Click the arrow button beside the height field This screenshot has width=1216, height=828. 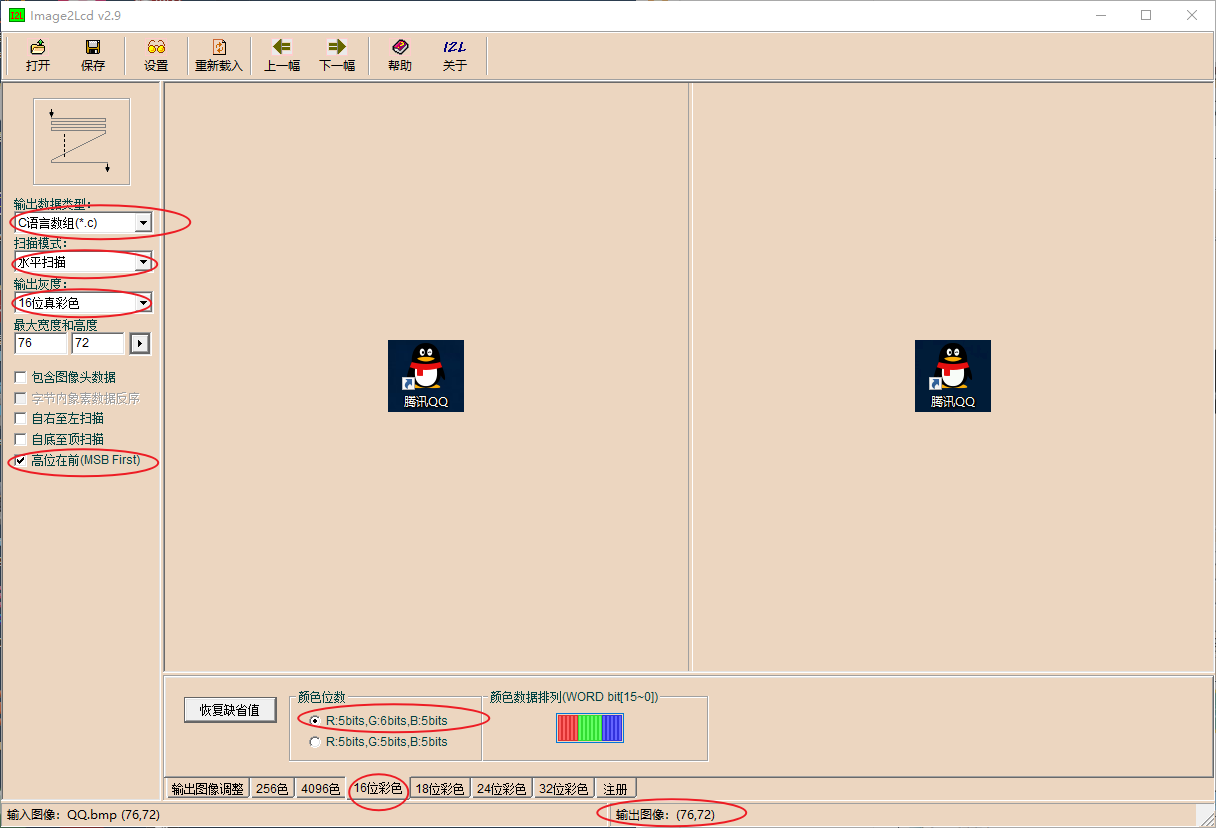(x=140, y=343)
